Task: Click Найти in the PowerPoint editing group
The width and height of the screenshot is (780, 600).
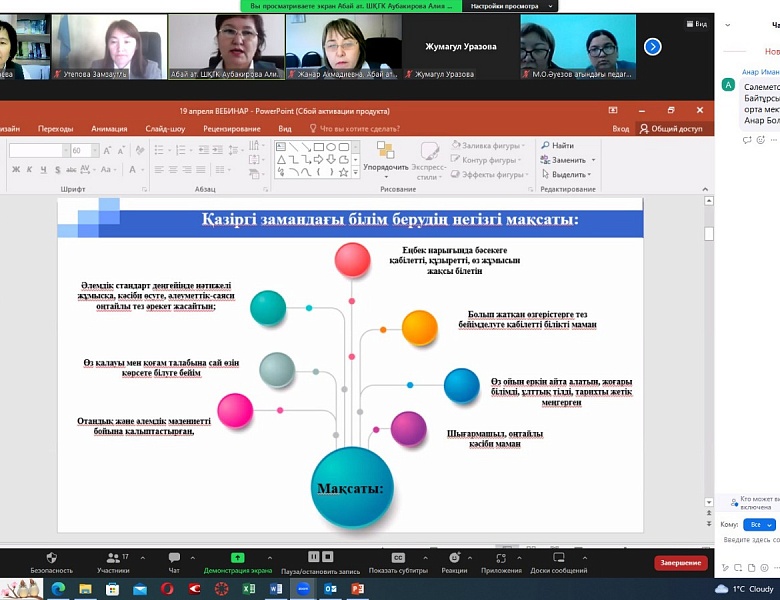Action: click(x=558, y=146)
